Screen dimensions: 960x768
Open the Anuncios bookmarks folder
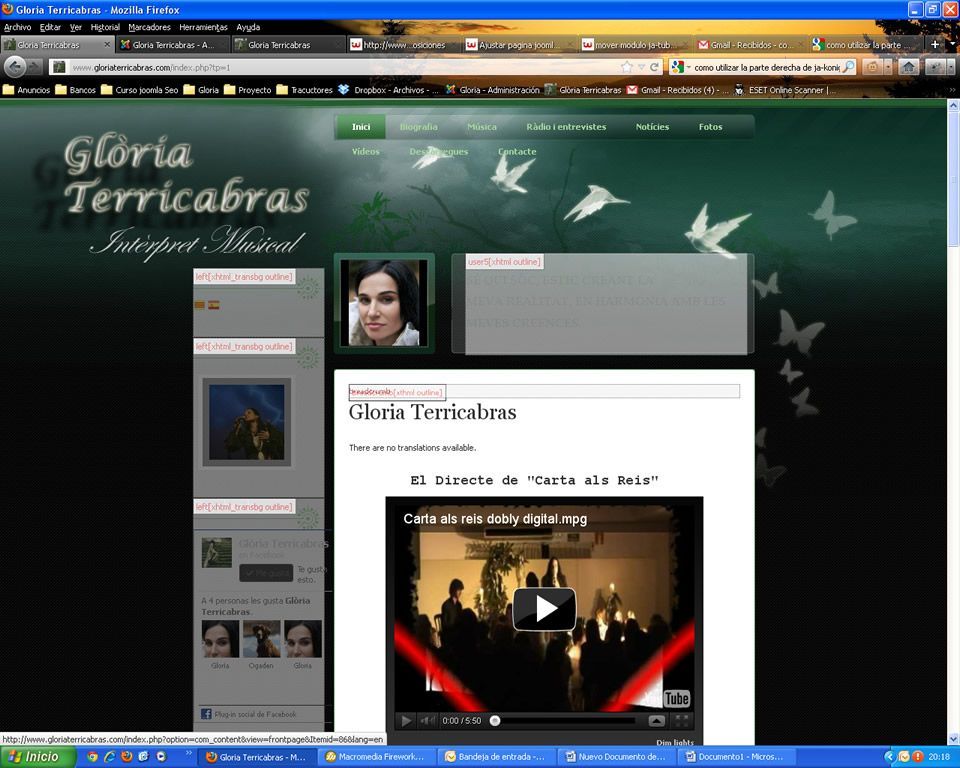(x=26, y=90)
